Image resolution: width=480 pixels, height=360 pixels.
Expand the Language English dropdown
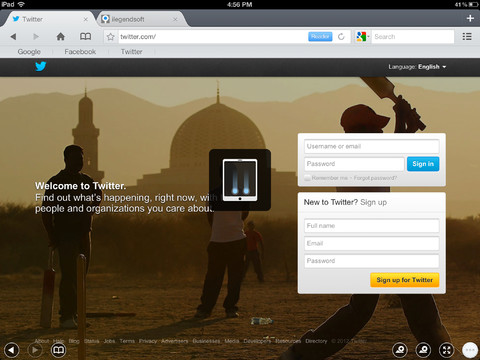(417, 67)
